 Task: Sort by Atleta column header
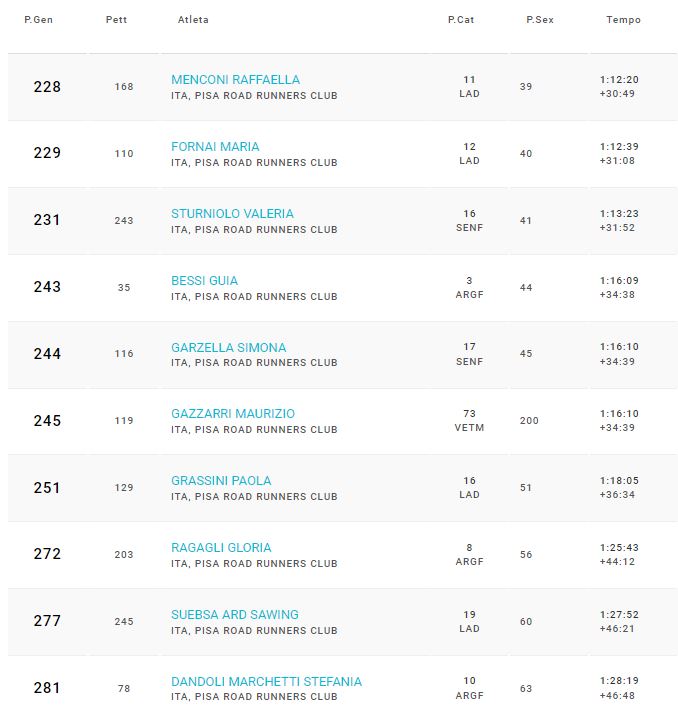click(x=193, y=20)
